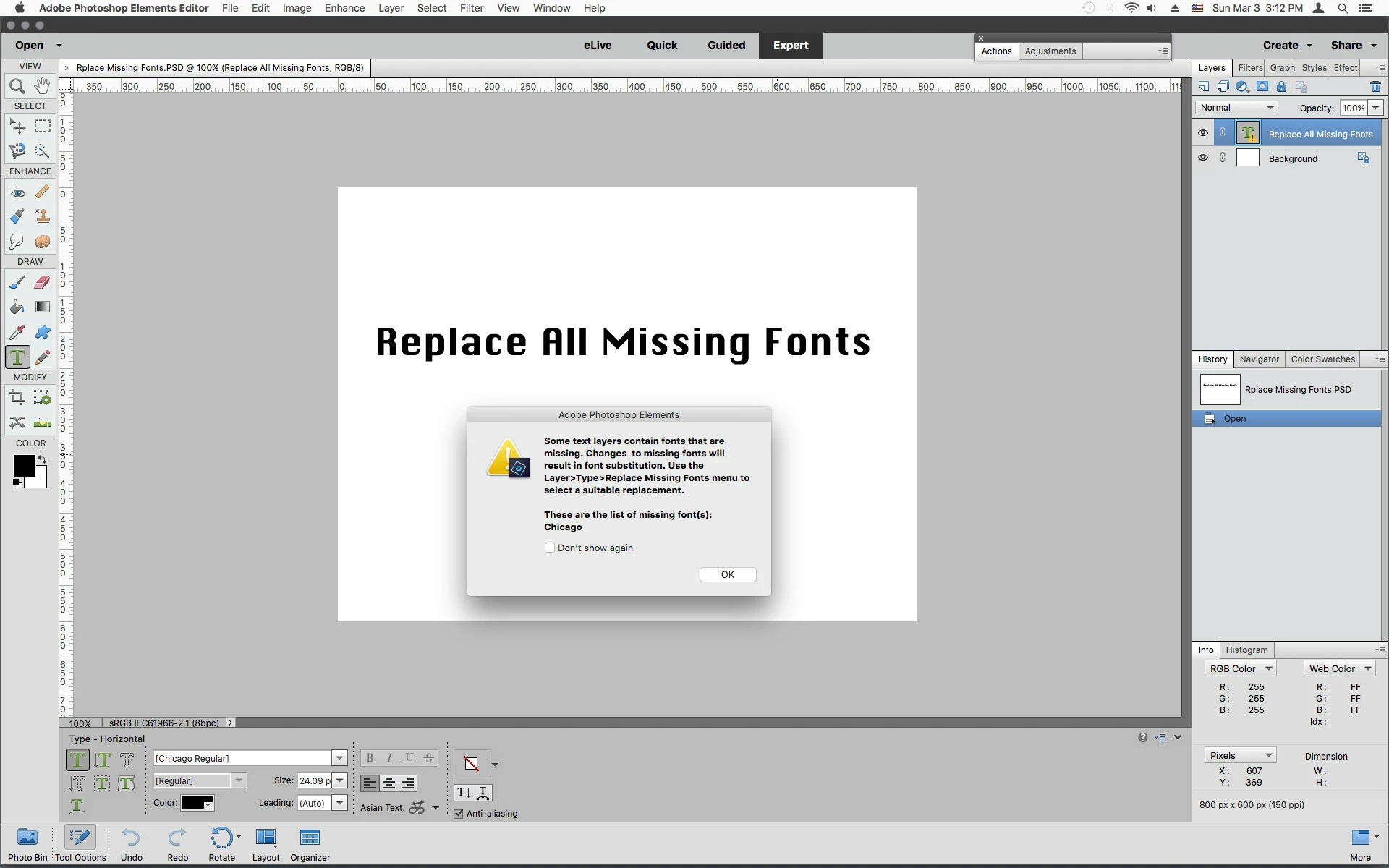The height and width of the screenshot is (868, 1389).
Task: Hide the Background layer
Action: click(1203, 158)
